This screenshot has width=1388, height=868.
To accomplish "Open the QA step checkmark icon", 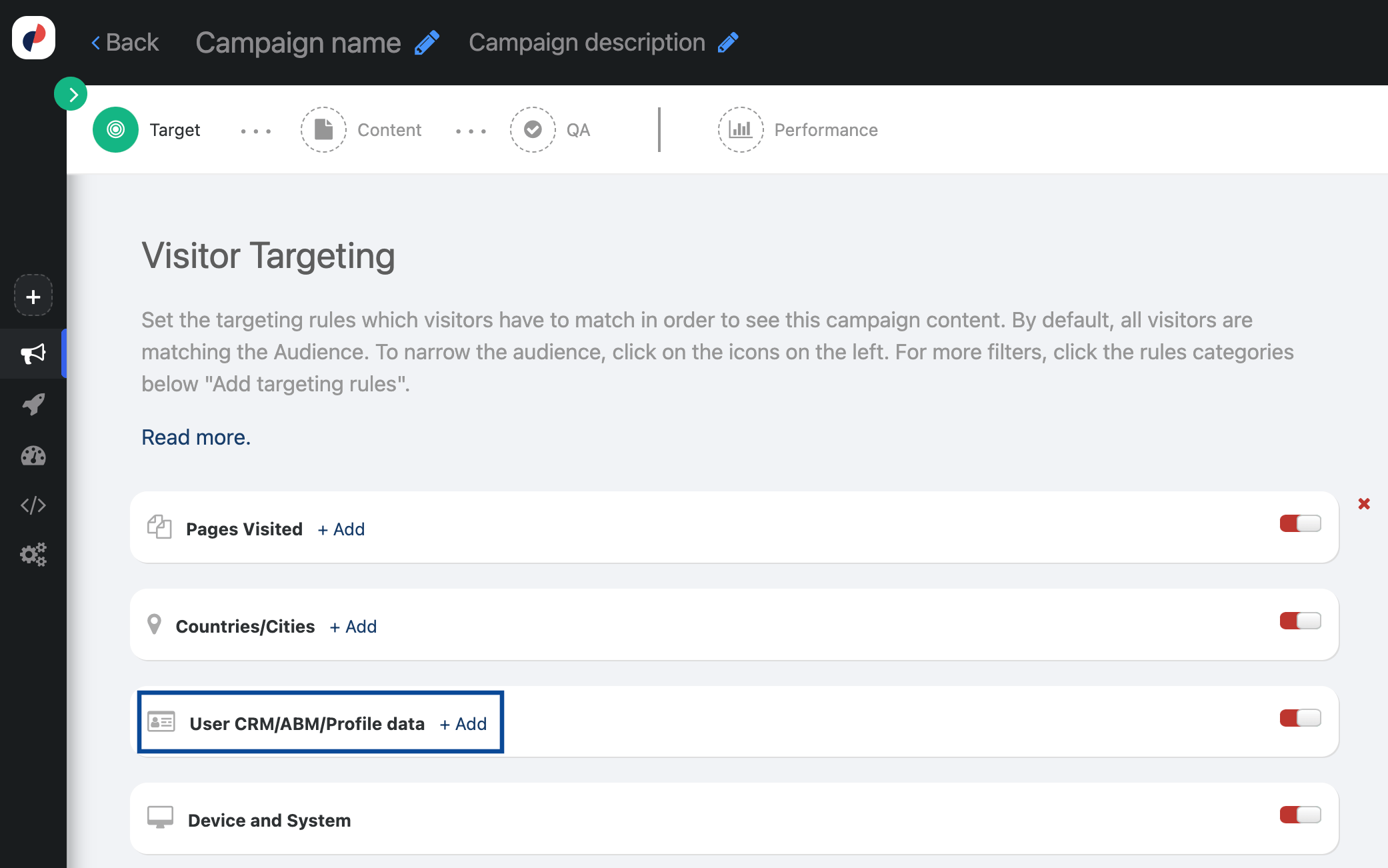I will point(533,129).
